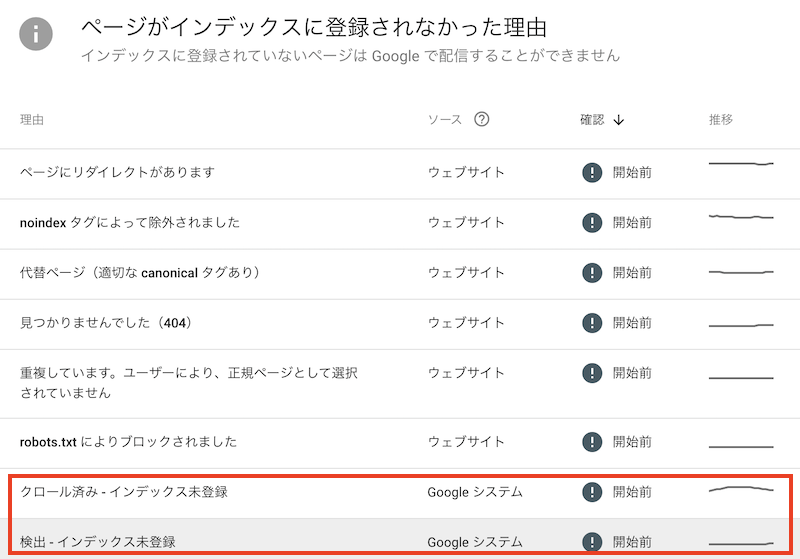The image size is (800, 559).
Task: Click the trend sparkline for the クロール済み row
Action: (x=741, y=489)
